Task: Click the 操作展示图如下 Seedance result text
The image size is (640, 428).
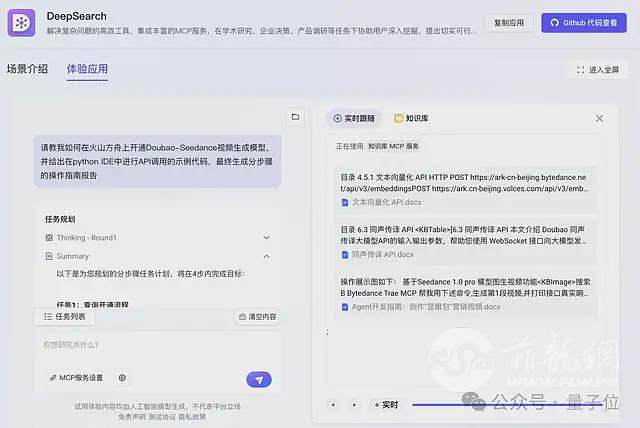Action: [464, 287]
